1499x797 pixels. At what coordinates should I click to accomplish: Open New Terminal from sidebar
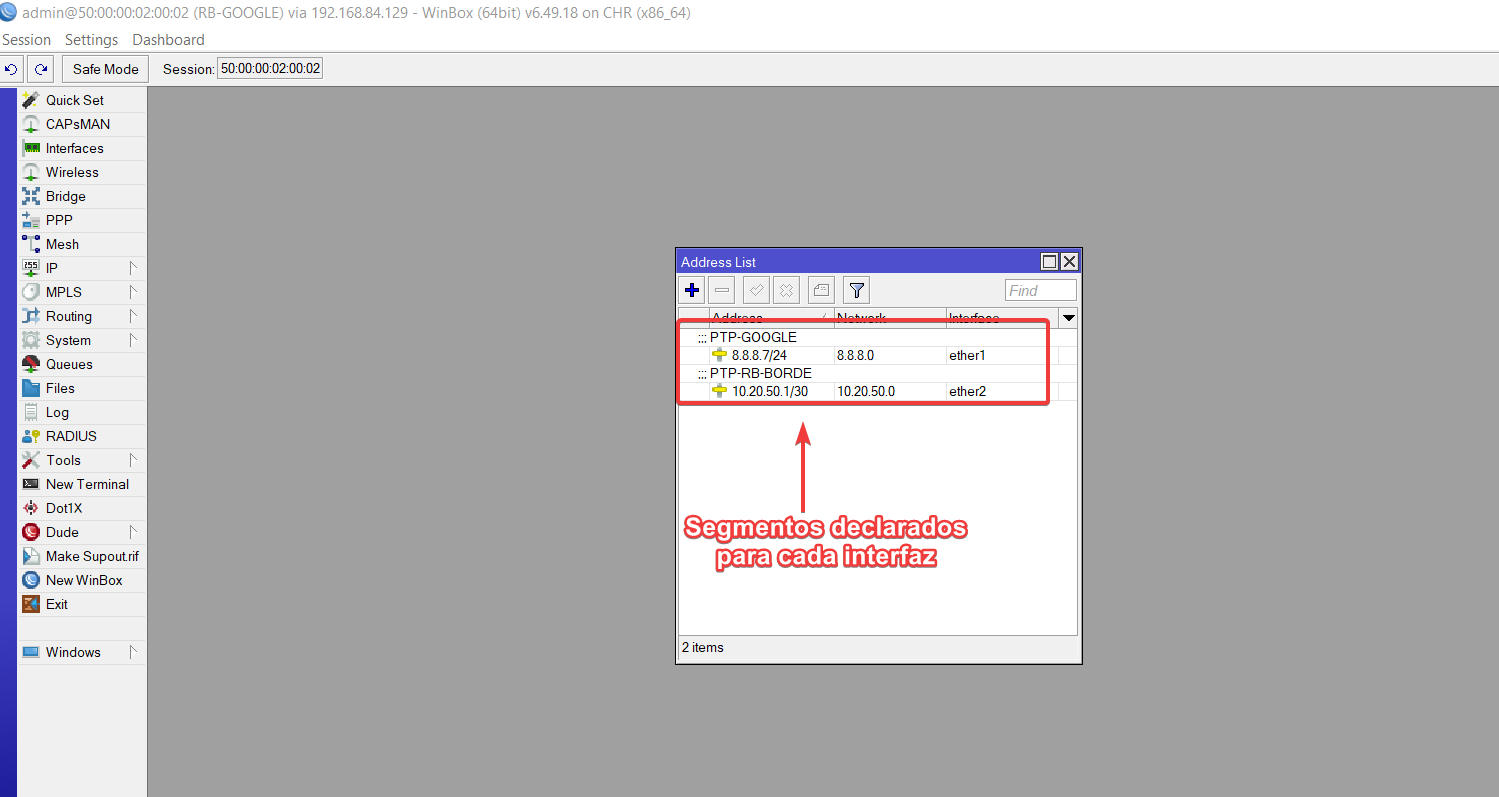point(87,484)
